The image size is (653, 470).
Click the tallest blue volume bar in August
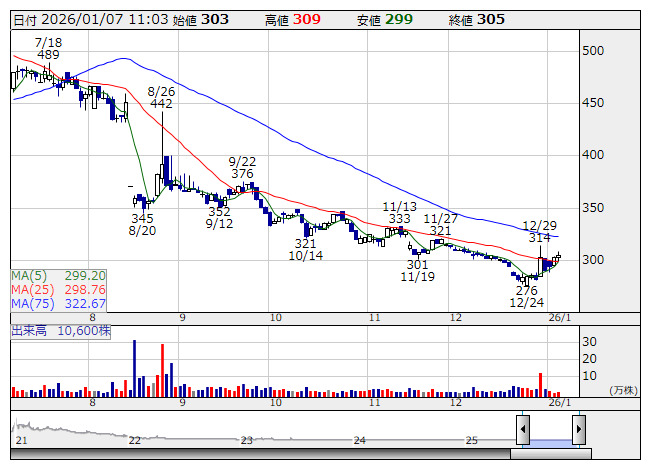tap(135, 368)
